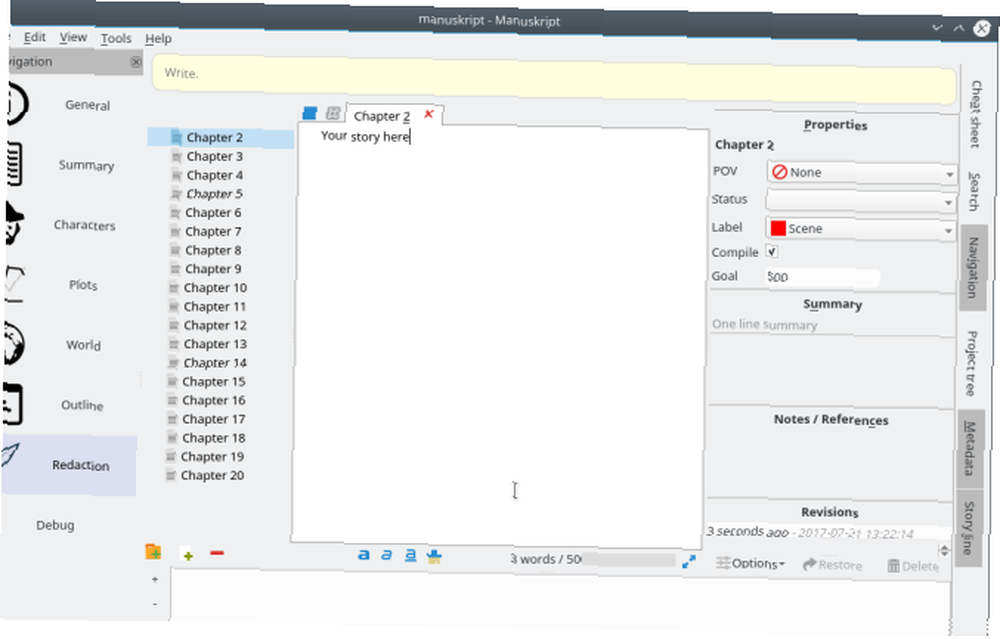Viewport: 1000px width, 639px height.
Task: Open the POV dropdown
Action: (862, 173)
